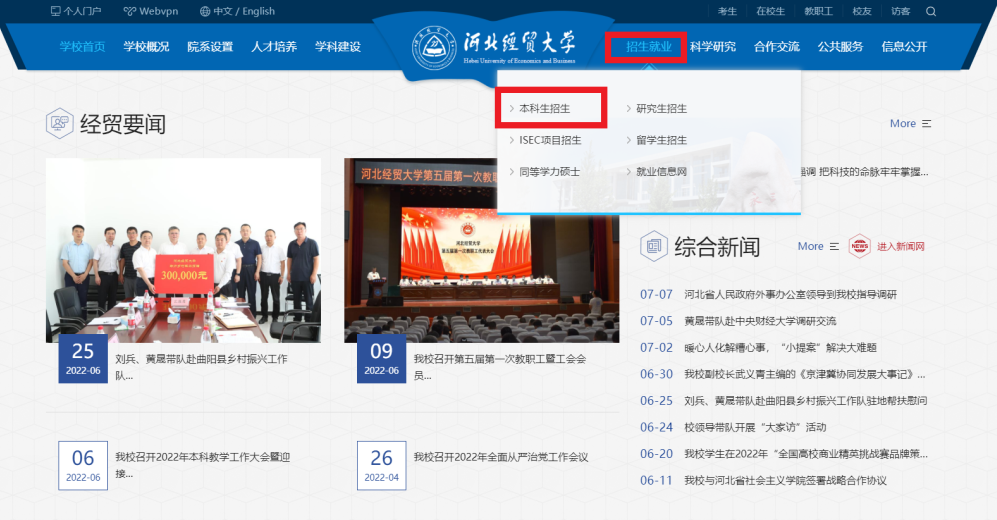Screen dimensions: 997x520
Task: Open article 我校召开2022年全面从严治党工作会议
Action: coord(501,457)
